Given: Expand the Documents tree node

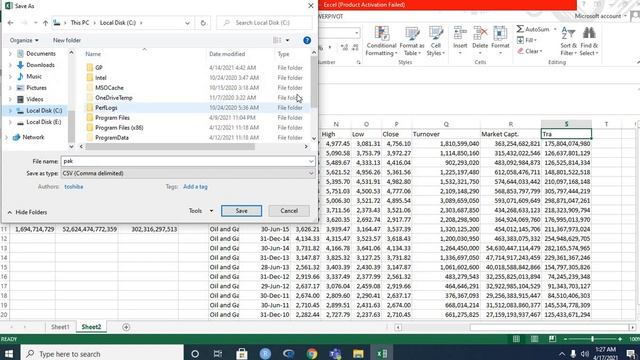Looking at the screenshot, I should coord(10,53).
